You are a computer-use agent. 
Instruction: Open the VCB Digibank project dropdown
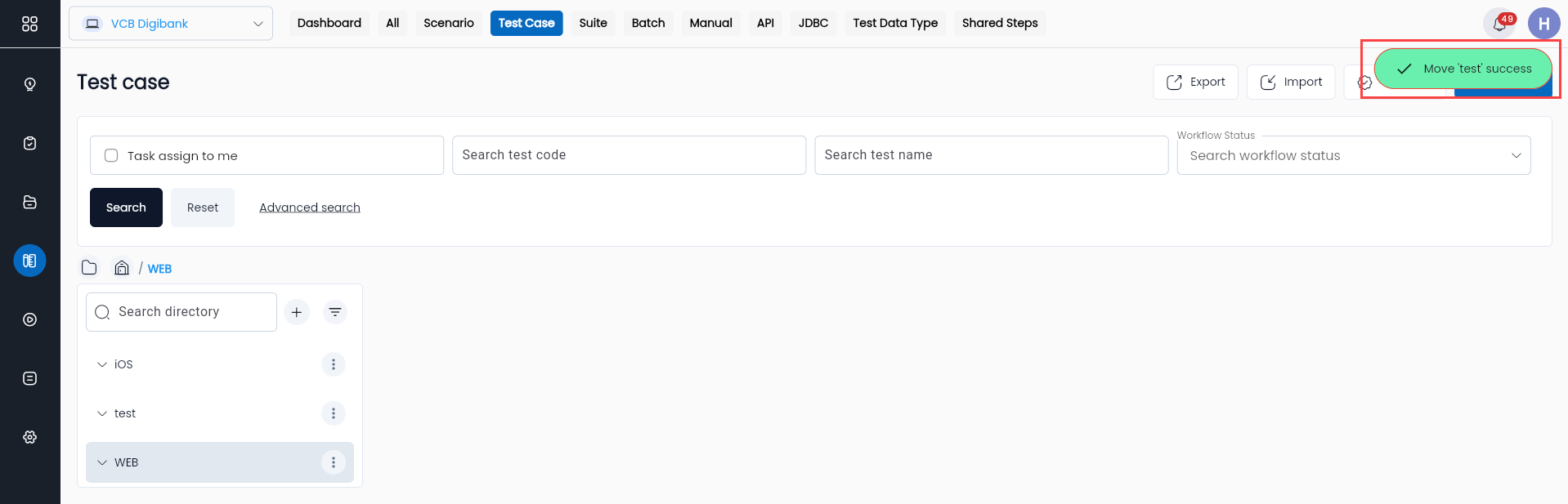tap(171, 24)
